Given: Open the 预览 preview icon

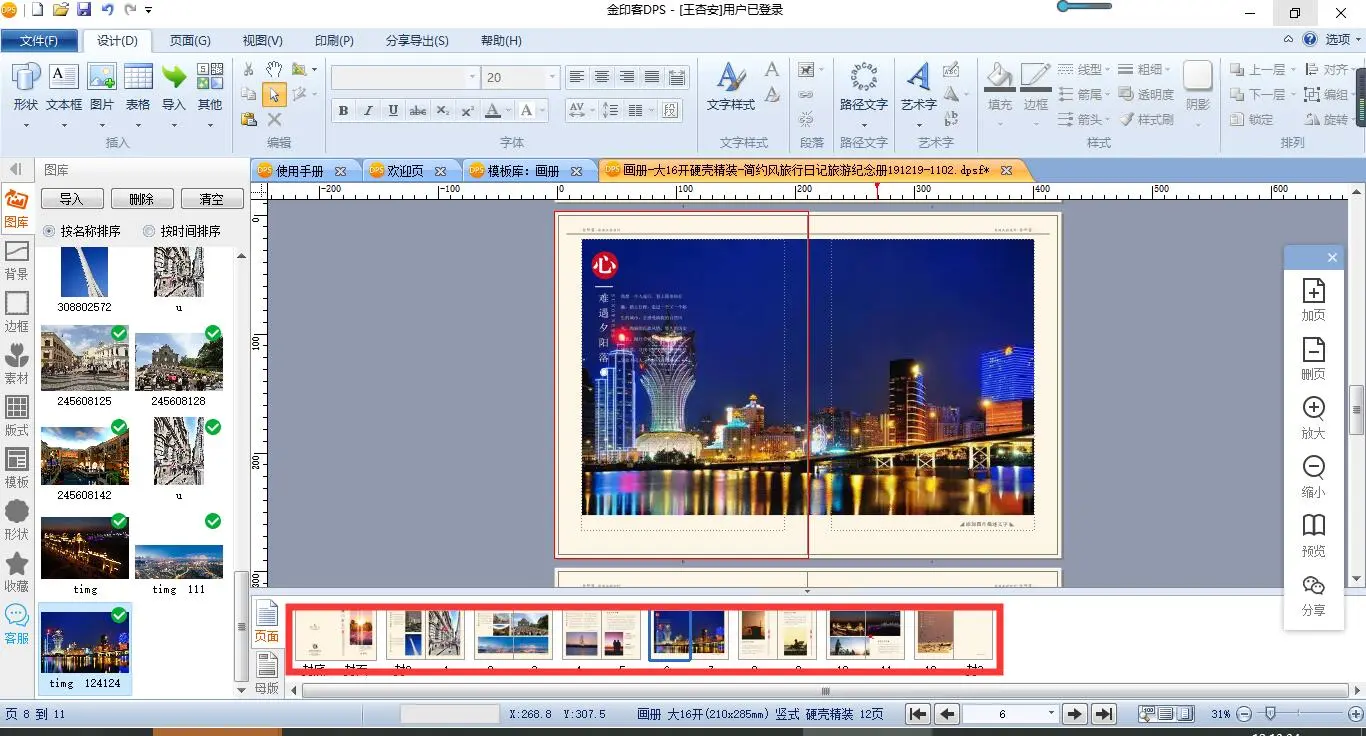Looking at the screenshot, I should point(1313,527).
